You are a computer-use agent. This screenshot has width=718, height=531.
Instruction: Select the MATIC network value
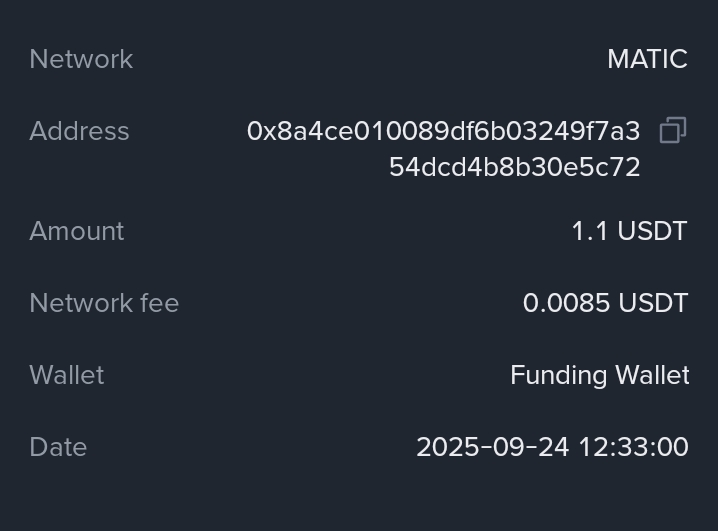647,59
